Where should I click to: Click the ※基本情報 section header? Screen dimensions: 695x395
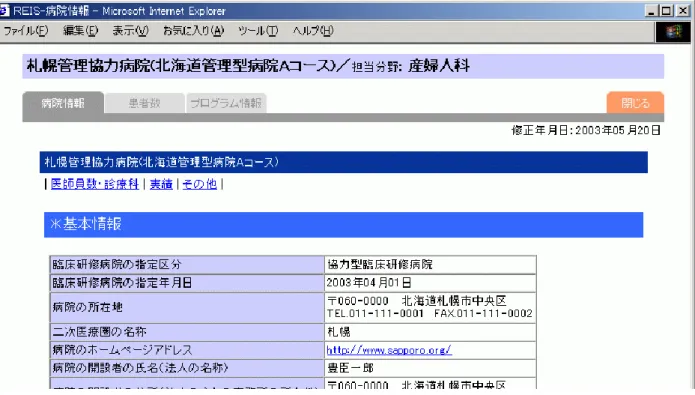pos(344,224)
